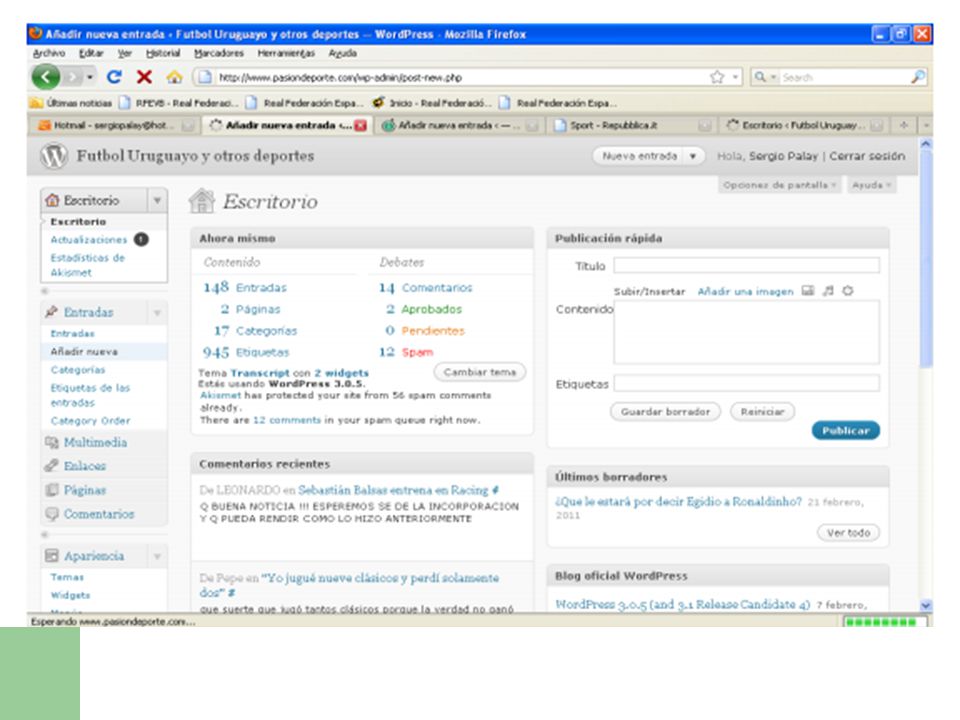Open the Historial menu

(x=163, y=53)
